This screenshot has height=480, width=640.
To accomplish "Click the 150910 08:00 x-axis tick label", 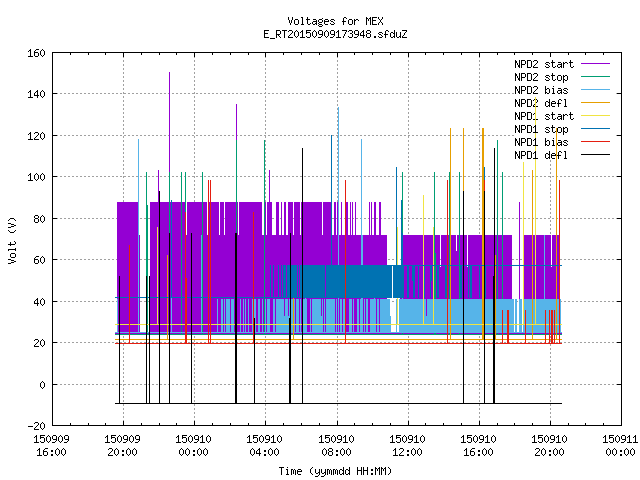I will 336,446.
